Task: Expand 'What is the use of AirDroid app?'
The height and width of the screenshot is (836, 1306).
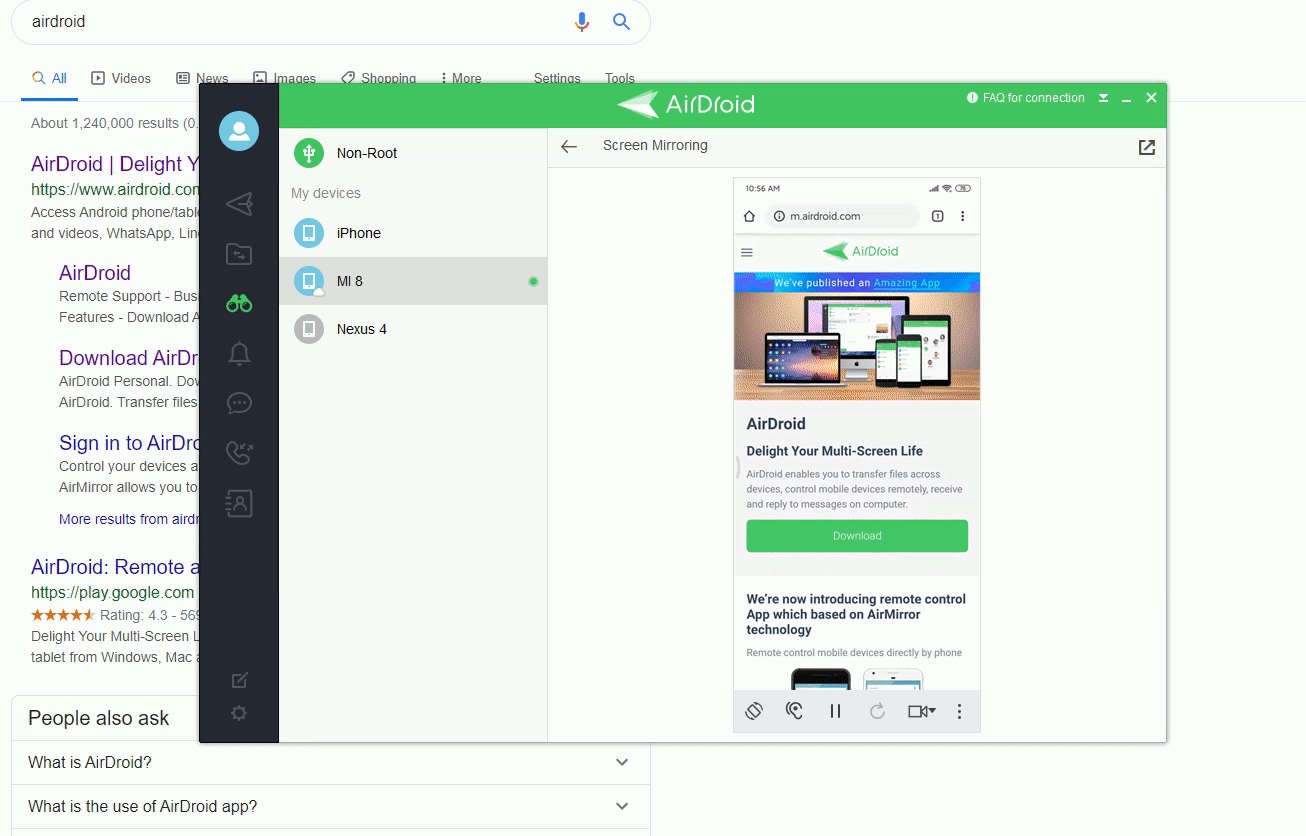Action: pyautogui.click(x=331, y=806)
